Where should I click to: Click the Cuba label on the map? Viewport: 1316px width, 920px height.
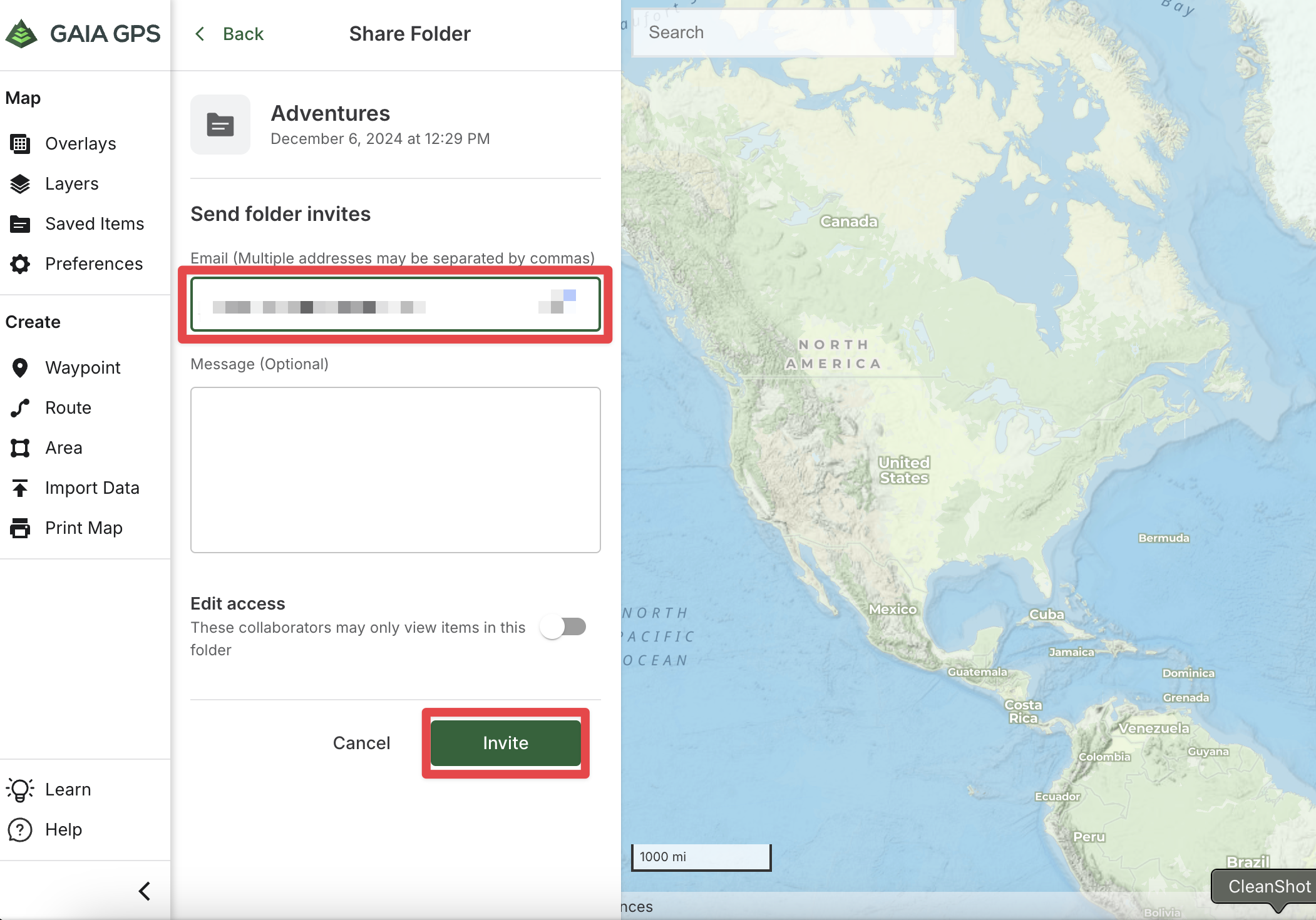(x=1047, y=615)
